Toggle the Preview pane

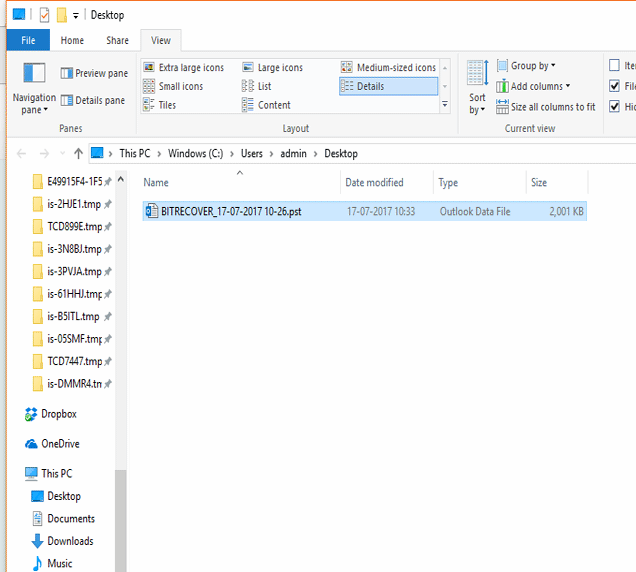[x=95, y=73]
